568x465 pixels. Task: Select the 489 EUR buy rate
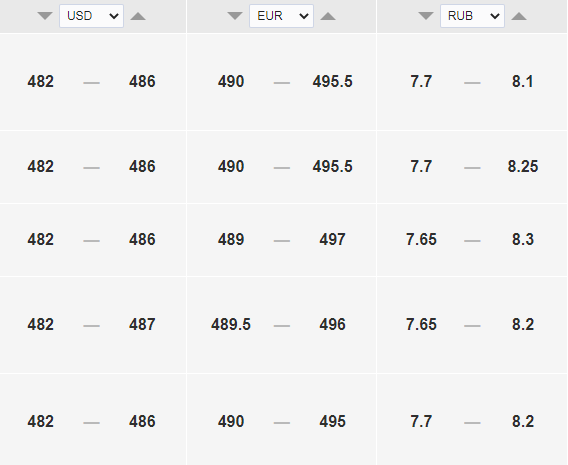coord(231,239)
